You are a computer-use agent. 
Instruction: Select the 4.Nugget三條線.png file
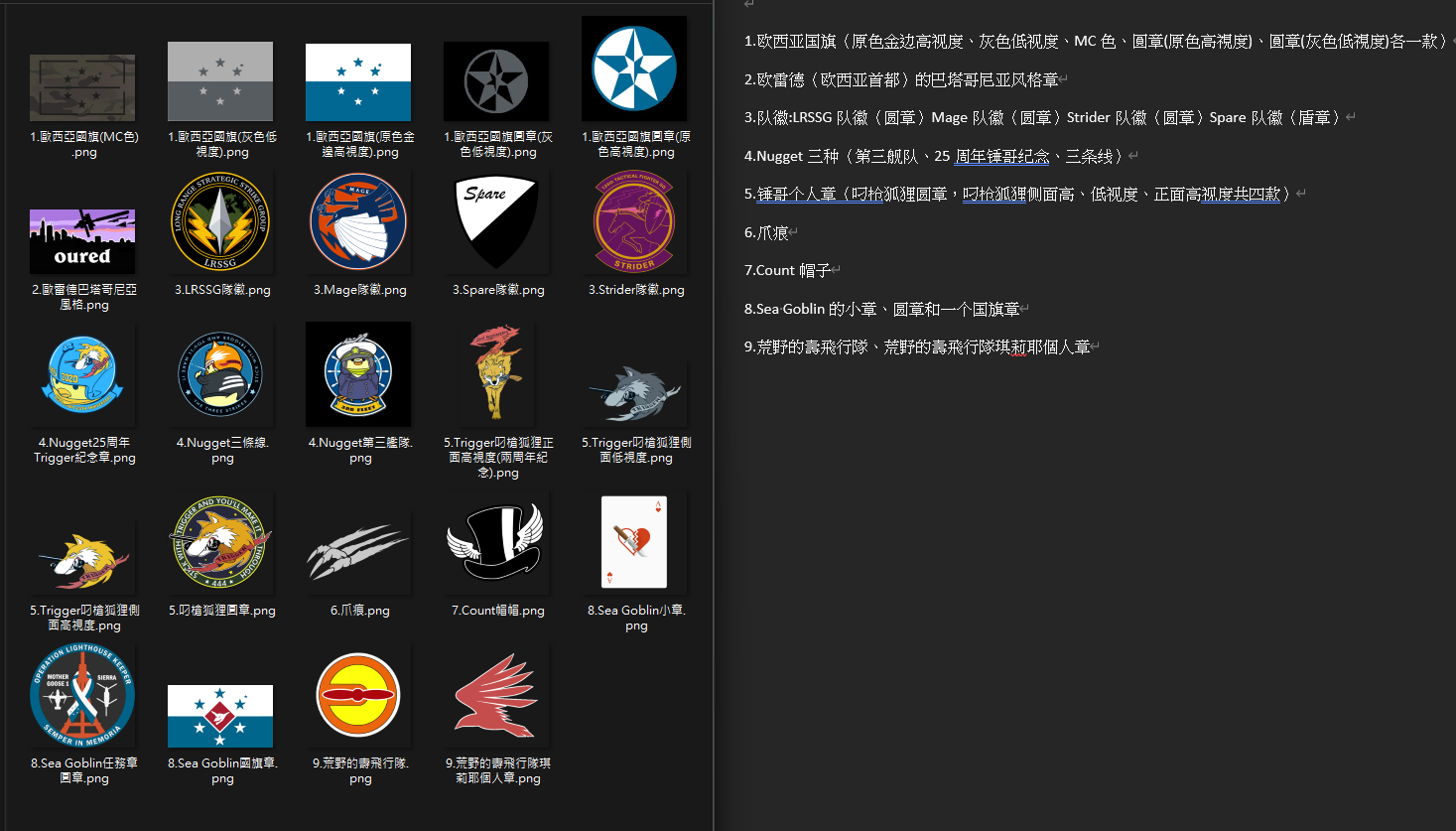click(220, 375)
